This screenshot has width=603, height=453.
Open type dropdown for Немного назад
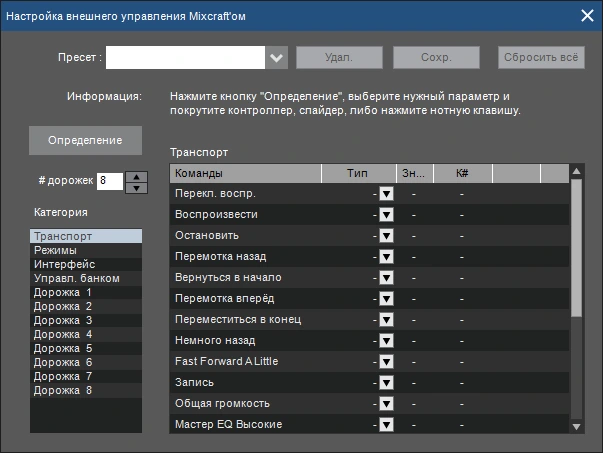pos(386,341)
